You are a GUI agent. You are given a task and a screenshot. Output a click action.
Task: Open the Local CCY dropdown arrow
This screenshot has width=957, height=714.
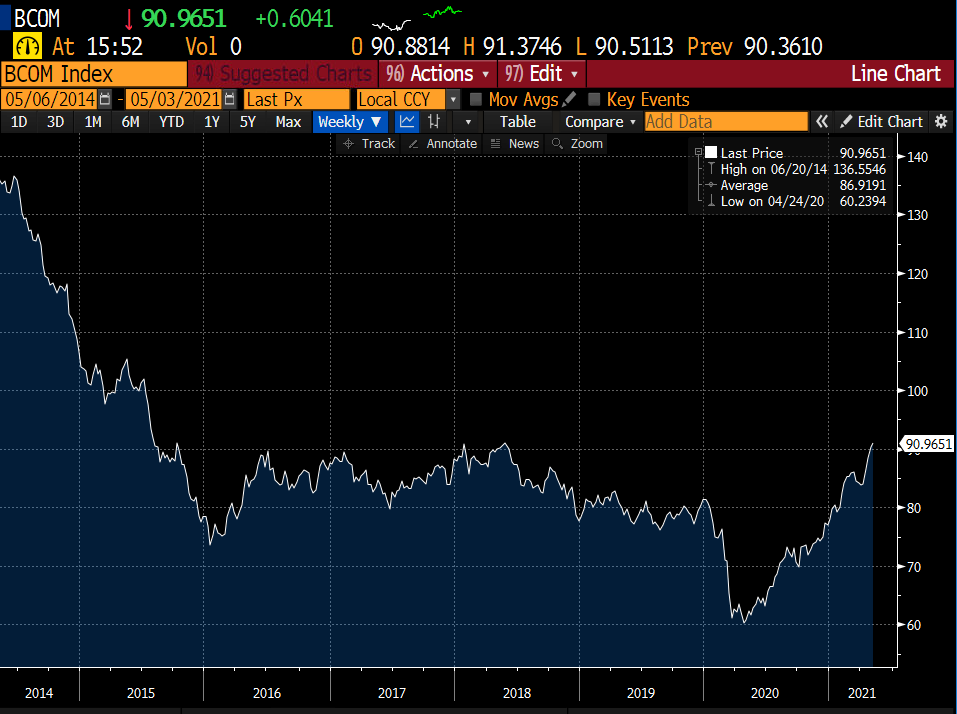point(453,99)
